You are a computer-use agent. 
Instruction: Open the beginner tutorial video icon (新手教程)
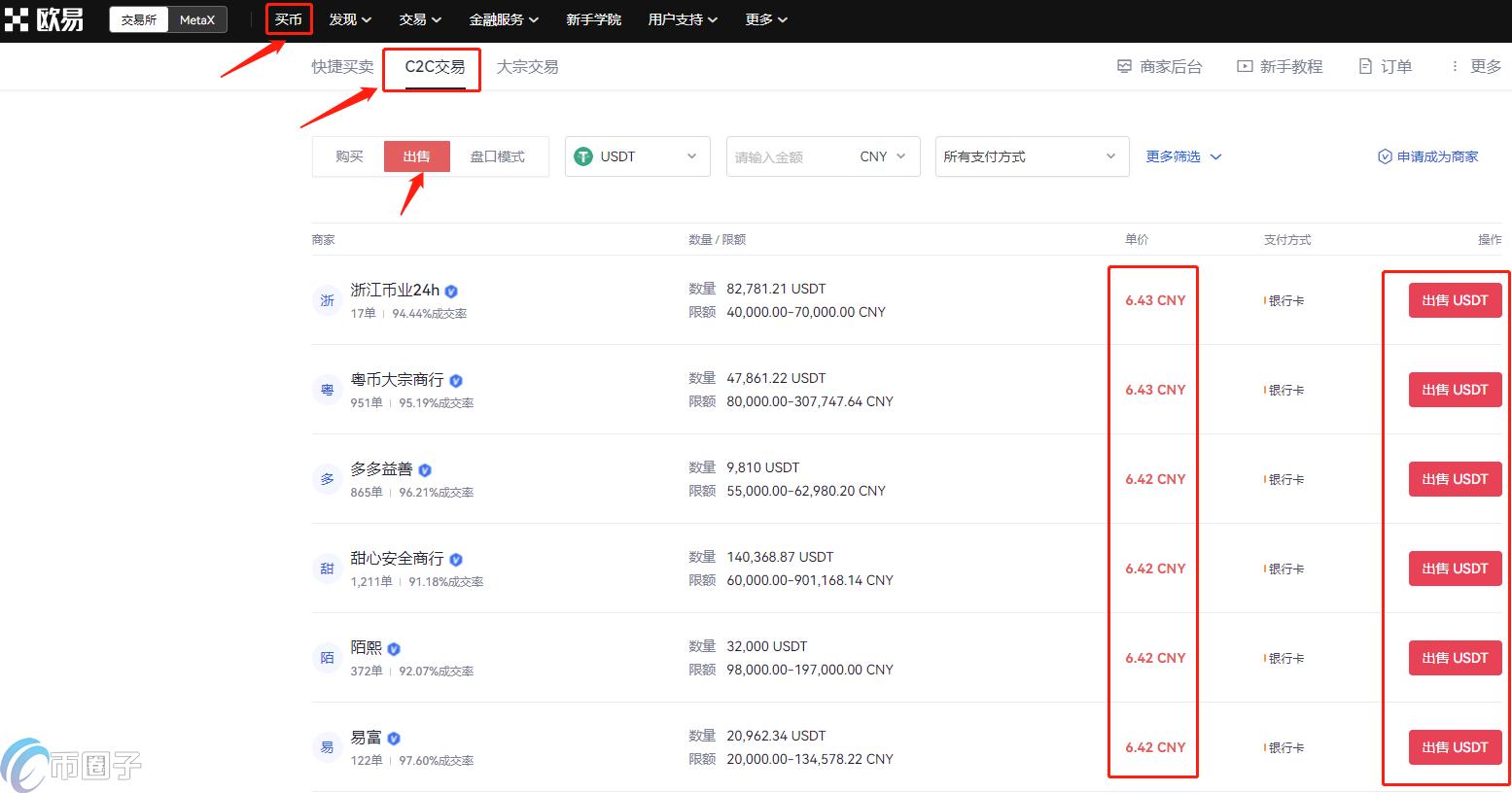[1245, 67]
